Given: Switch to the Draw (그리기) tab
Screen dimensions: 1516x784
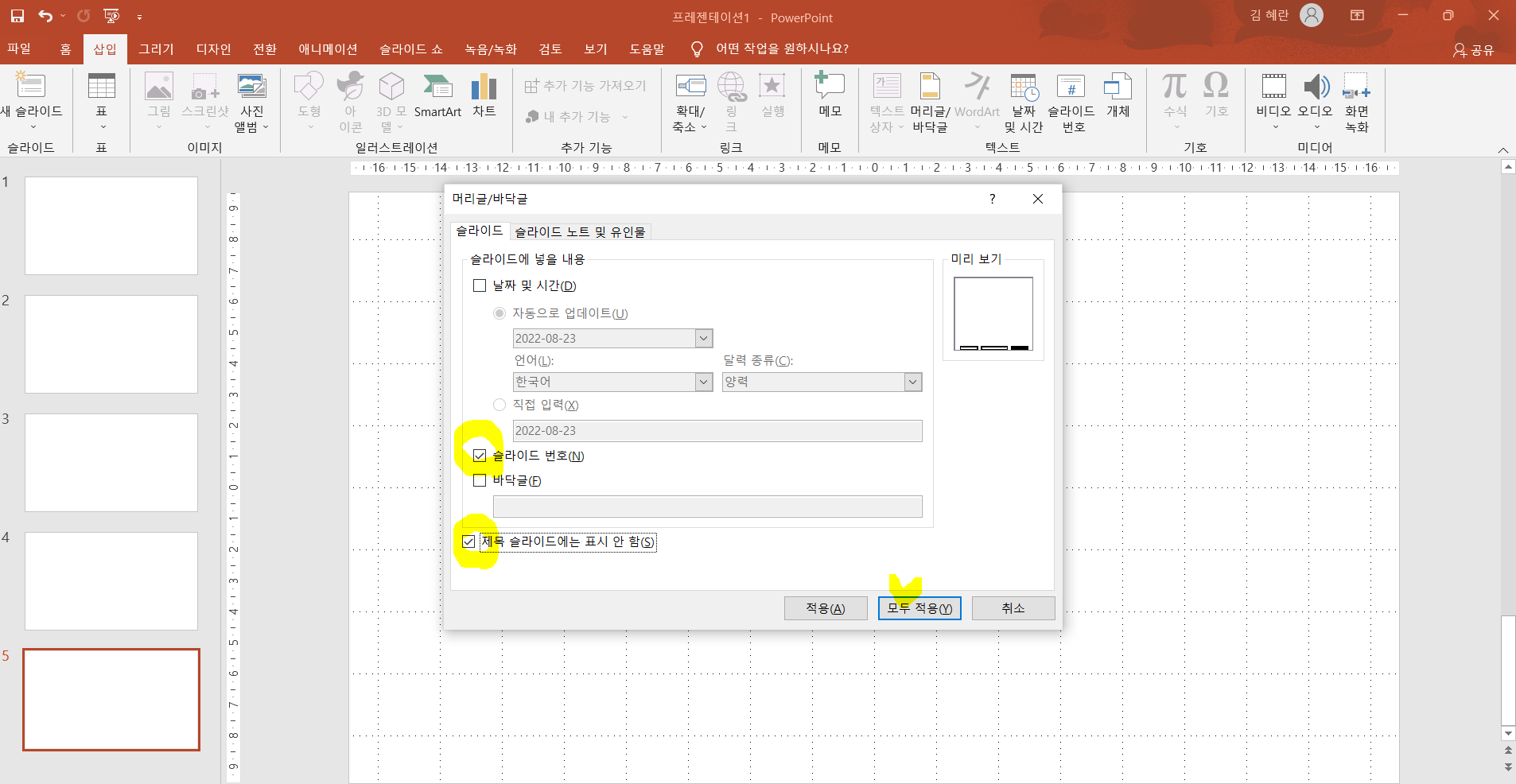Looking at the screenshot, I should [x=156, y=49].
